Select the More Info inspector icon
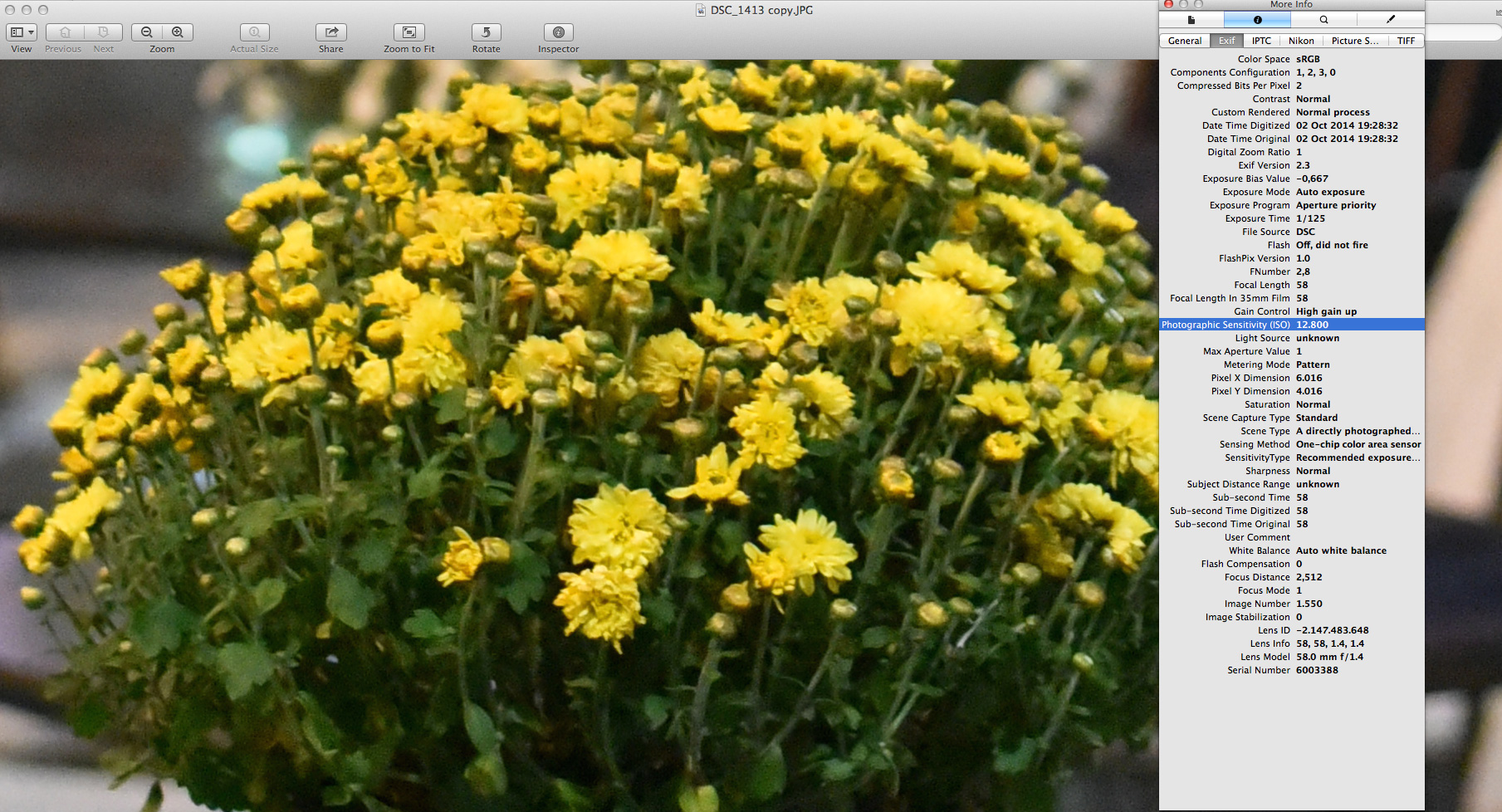 tap(1257, 19)
